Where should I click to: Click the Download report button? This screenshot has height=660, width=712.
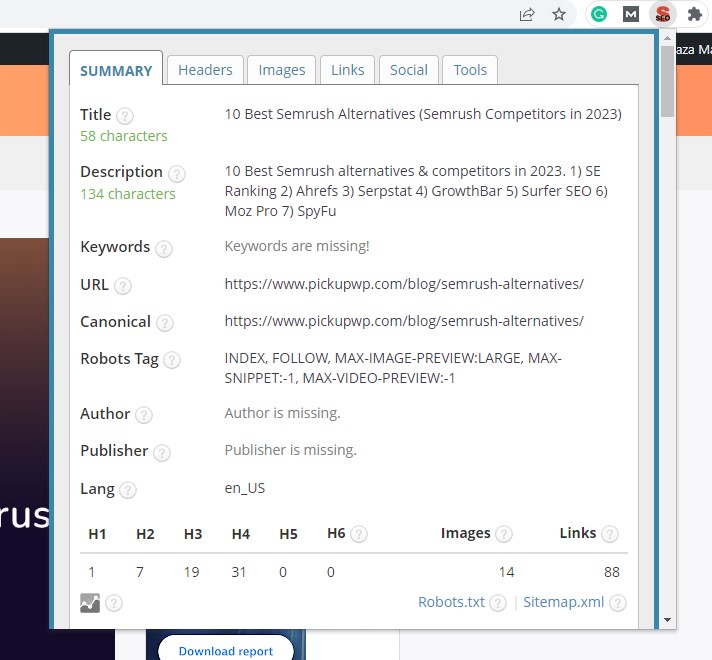coord(226,650)
